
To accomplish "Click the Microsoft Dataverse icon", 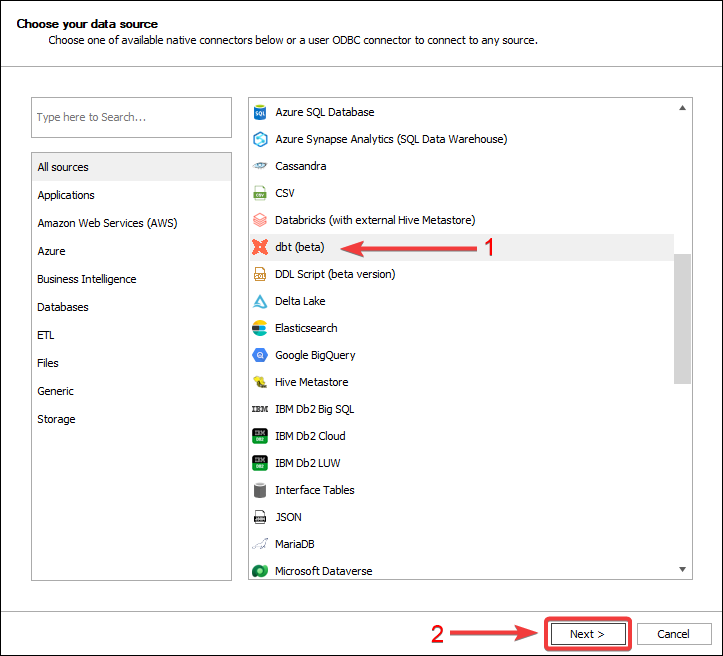I will pos(260,571).
